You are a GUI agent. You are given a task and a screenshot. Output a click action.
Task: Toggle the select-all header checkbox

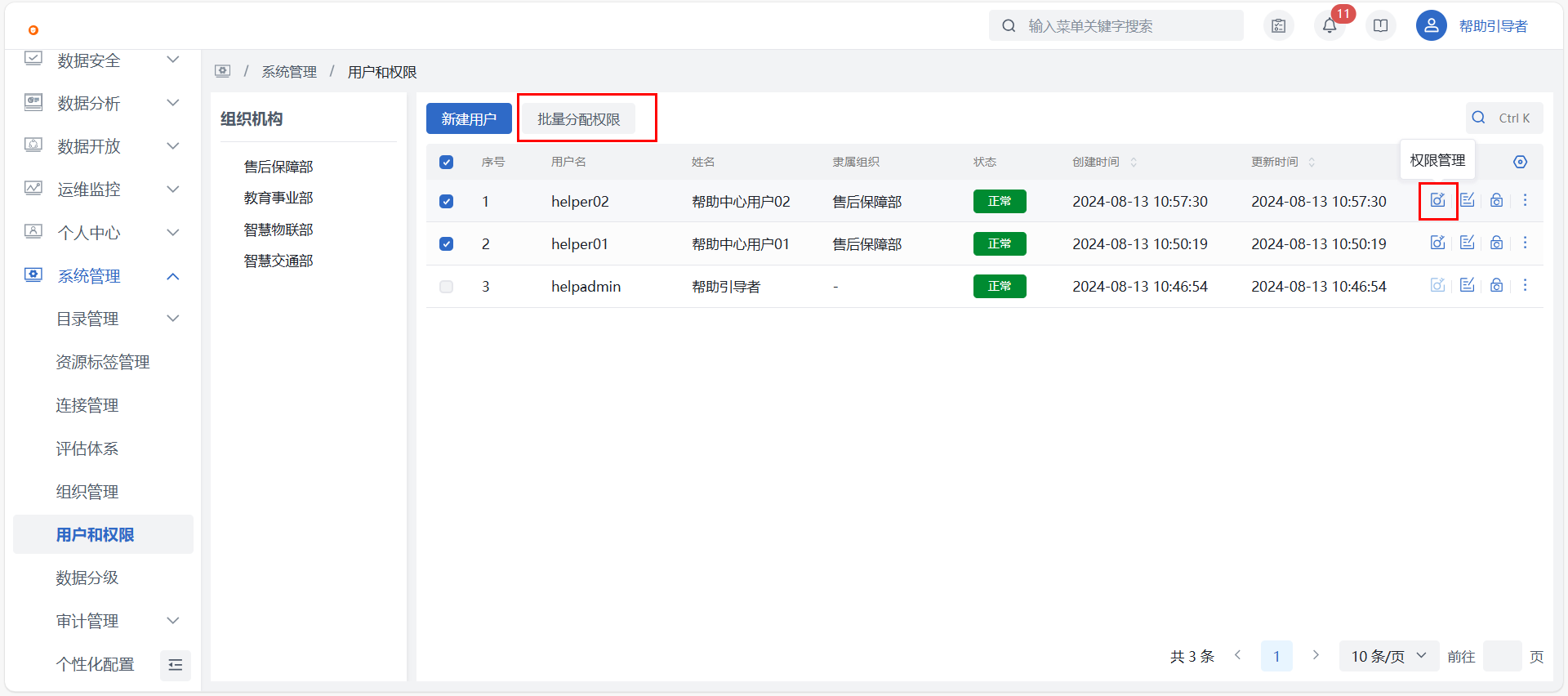tap(446, 163)
